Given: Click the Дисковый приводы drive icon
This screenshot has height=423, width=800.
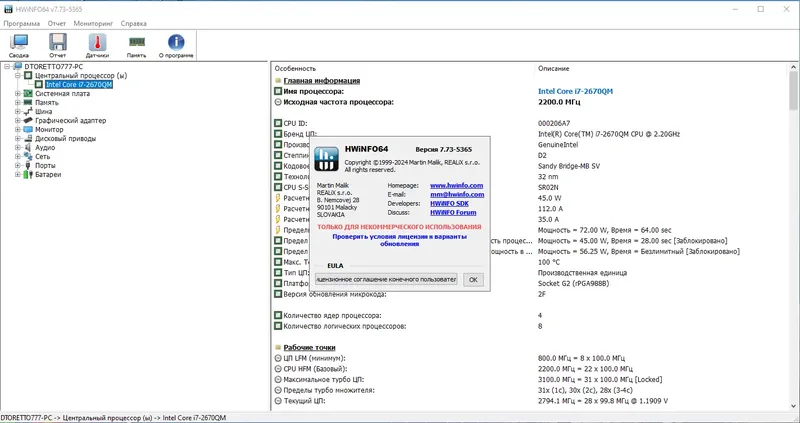Looking at the screenshot, I should (28, 138).
